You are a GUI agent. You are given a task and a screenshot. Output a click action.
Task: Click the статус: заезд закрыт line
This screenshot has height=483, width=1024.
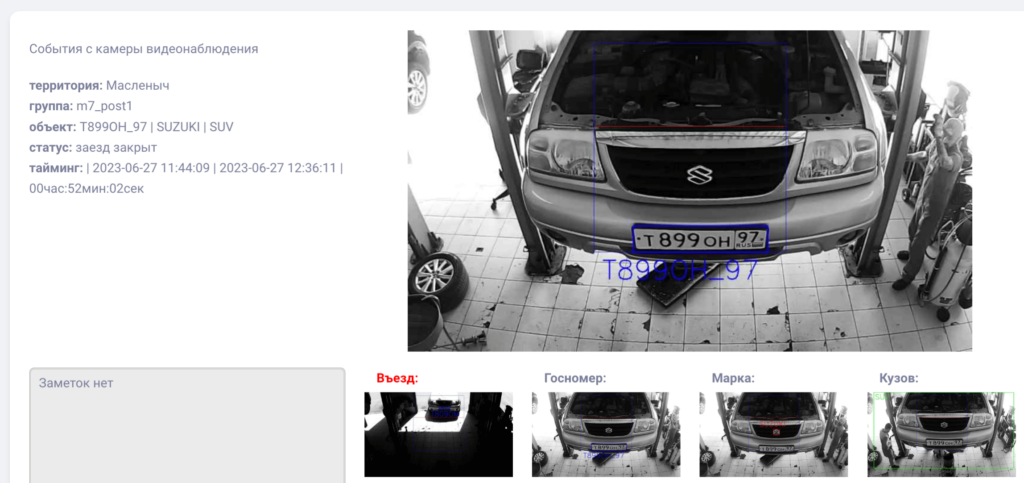[x=93, y=148]
